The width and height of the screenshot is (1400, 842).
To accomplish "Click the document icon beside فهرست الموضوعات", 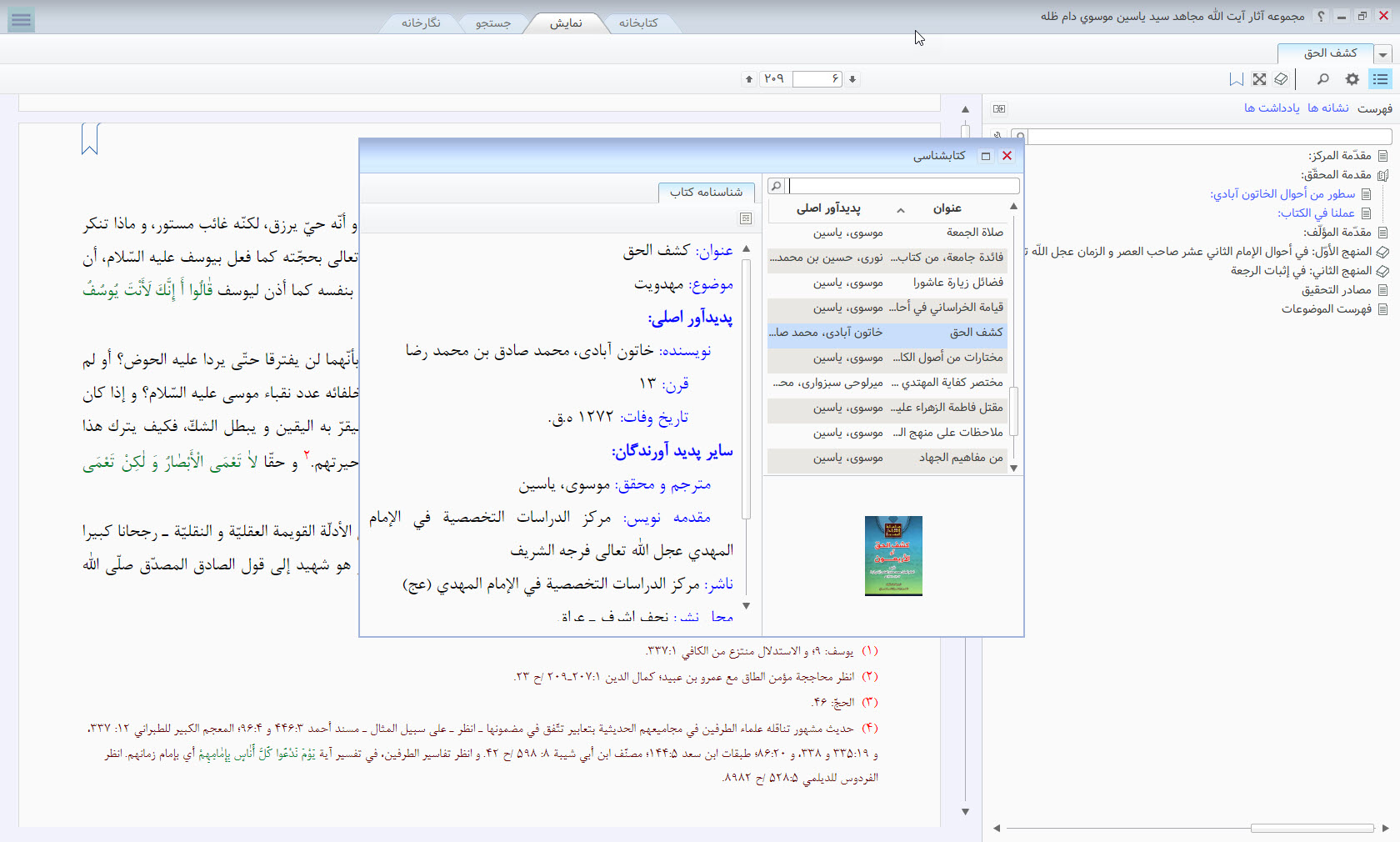I will [1383, 309].
